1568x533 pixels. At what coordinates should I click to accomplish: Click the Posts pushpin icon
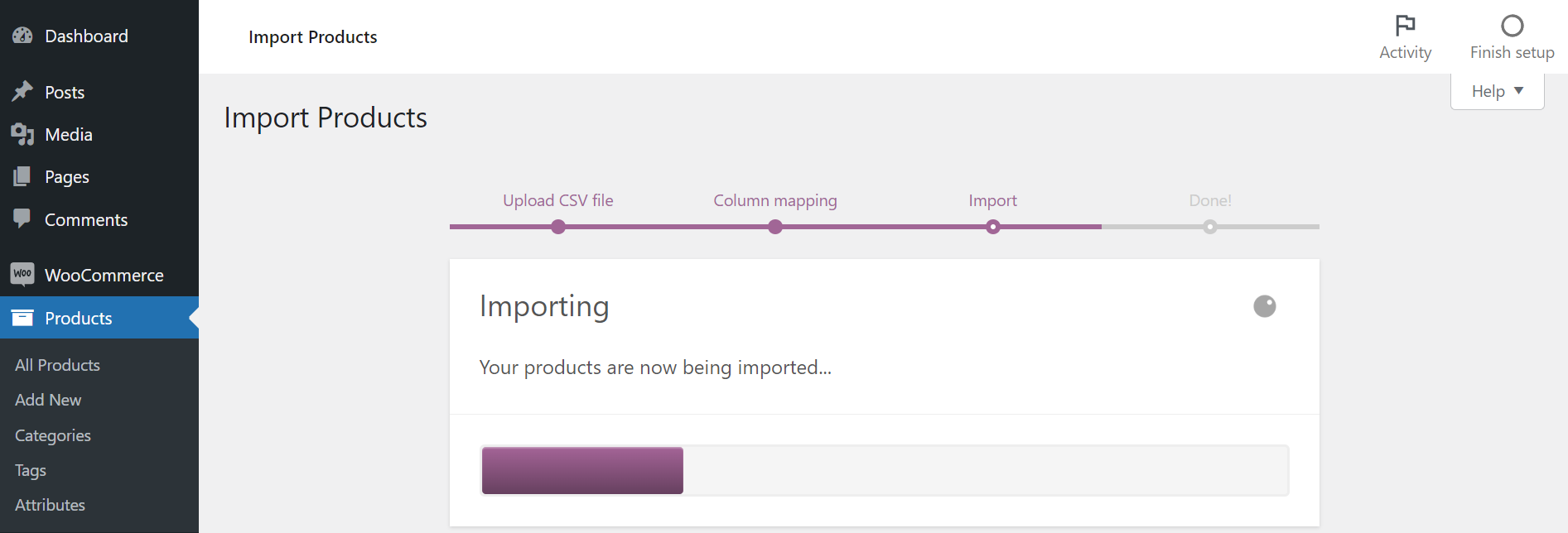[x=22, y=91]
